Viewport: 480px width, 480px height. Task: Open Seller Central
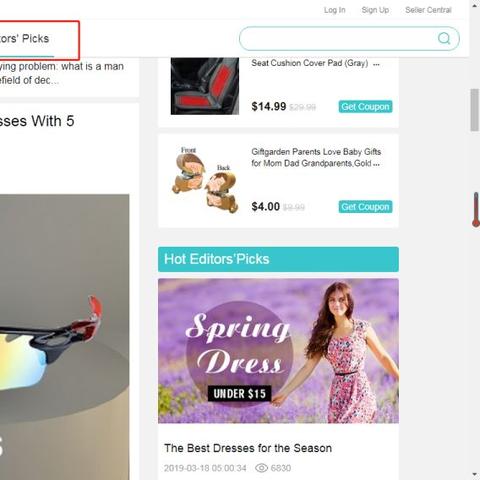tap(428, 10)
